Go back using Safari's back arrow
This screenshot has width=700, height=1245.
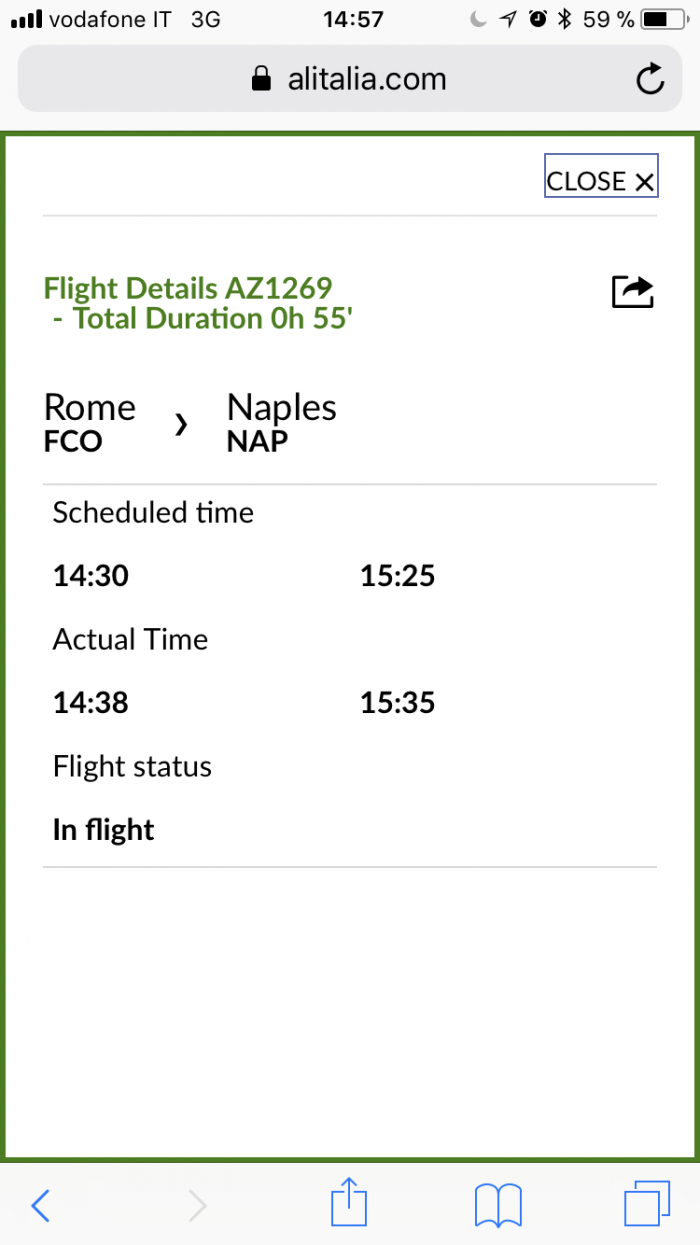coord(40,1206)
